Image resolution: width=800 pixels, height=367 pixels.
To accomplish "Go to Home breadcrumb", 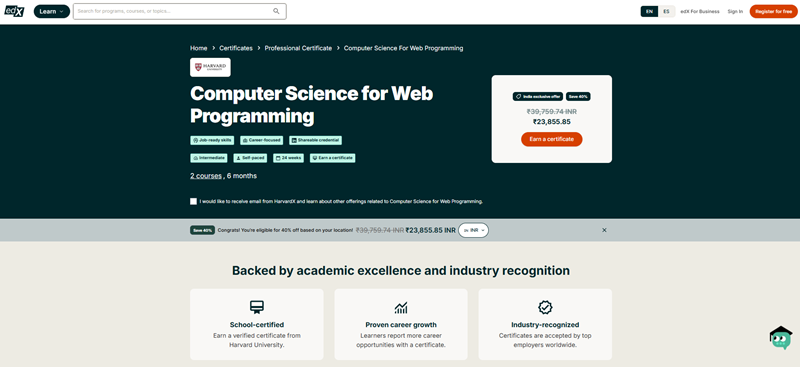I will point(198,48).
